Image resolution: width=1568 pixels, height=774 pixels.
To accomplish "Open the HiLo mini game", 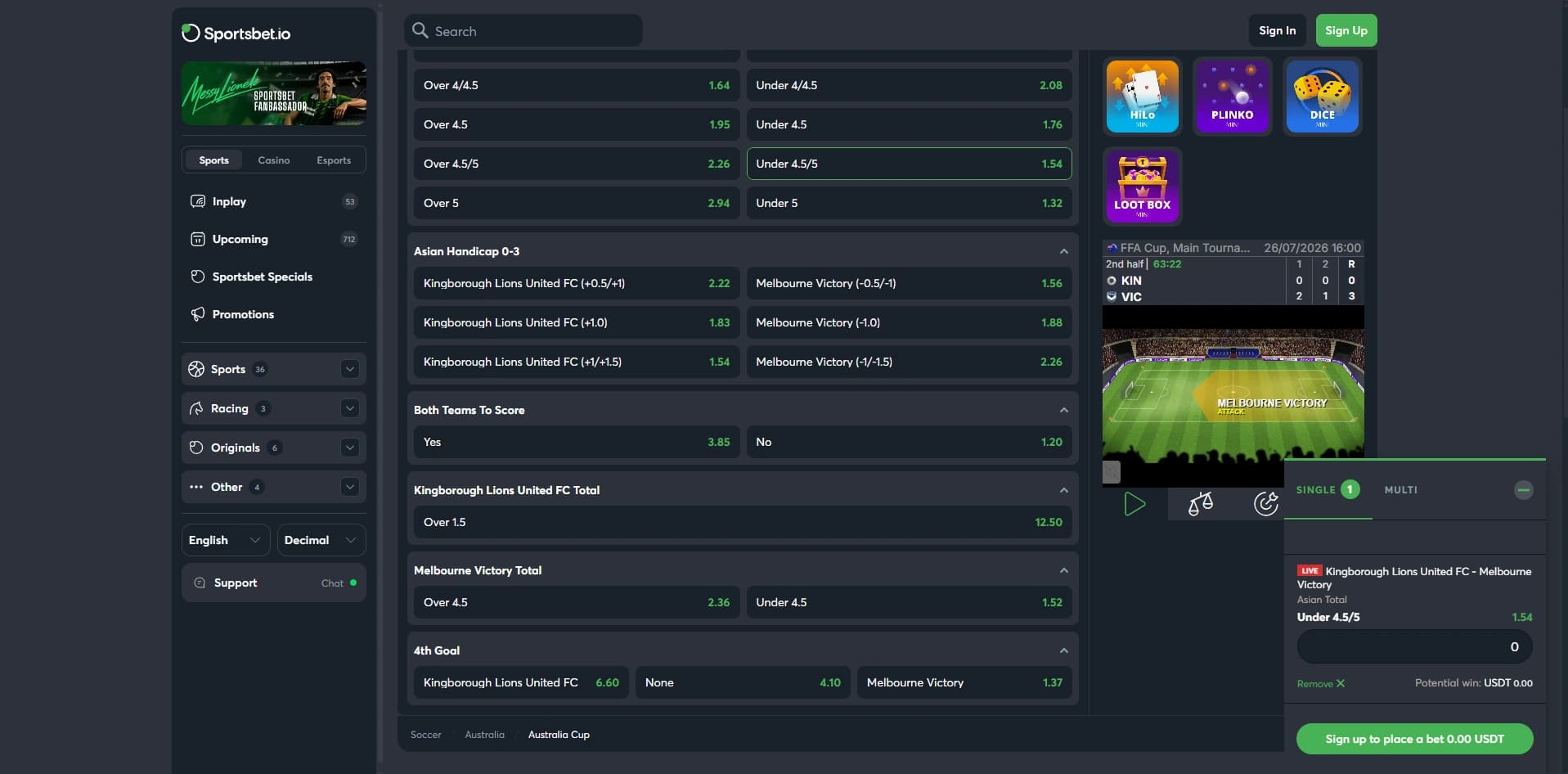I will point(1142,96).
